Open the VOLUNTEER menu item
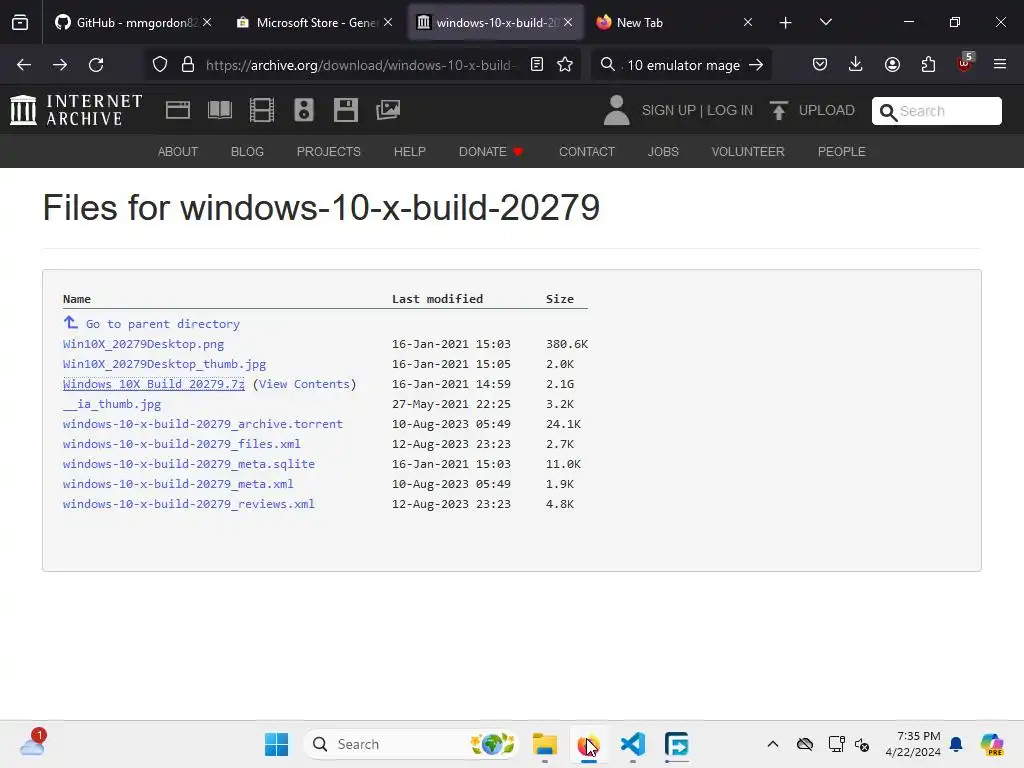 tap(748, 152)
